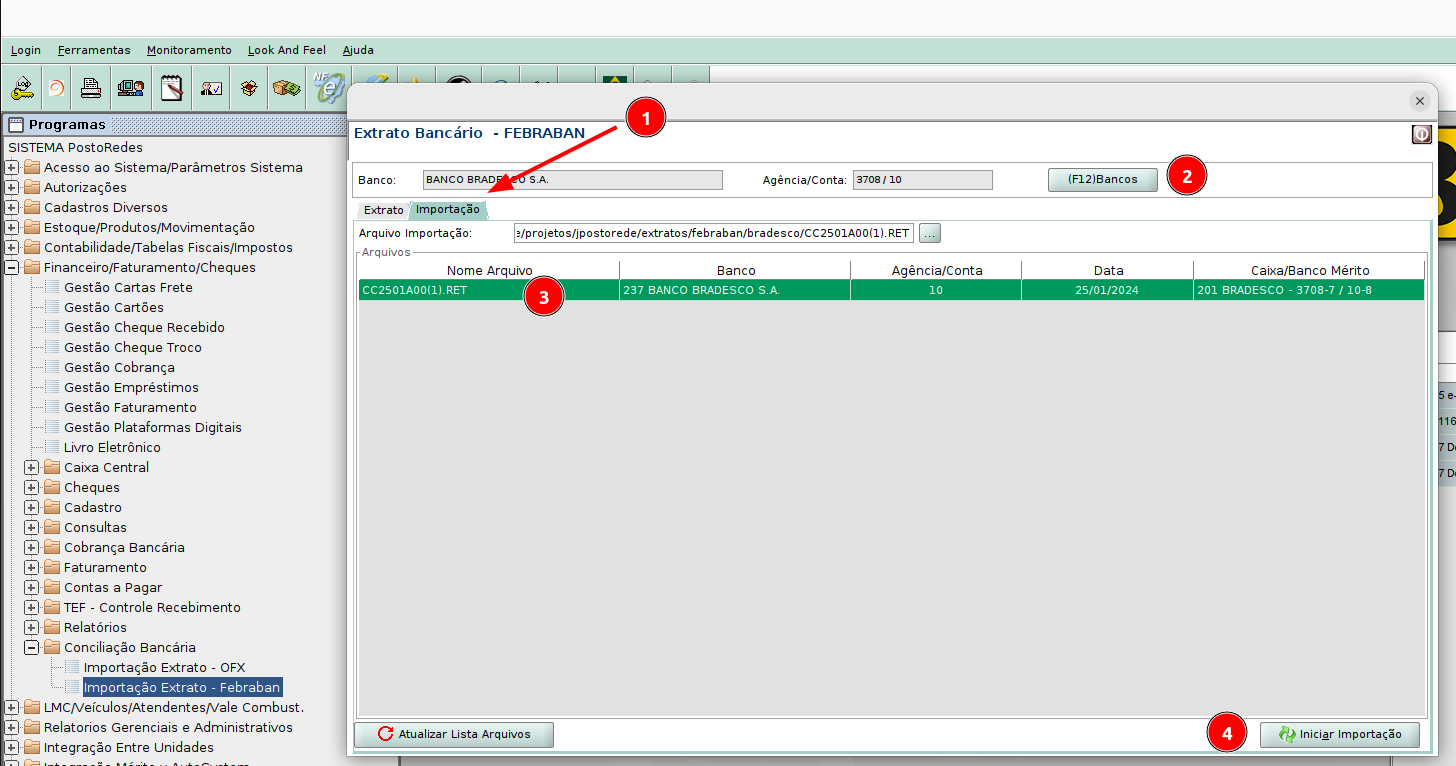This screenshot has width=1456, height=766.
Task: Click the Log key toolbar icon
Action: pyautogui.click(x=22, y=89)
